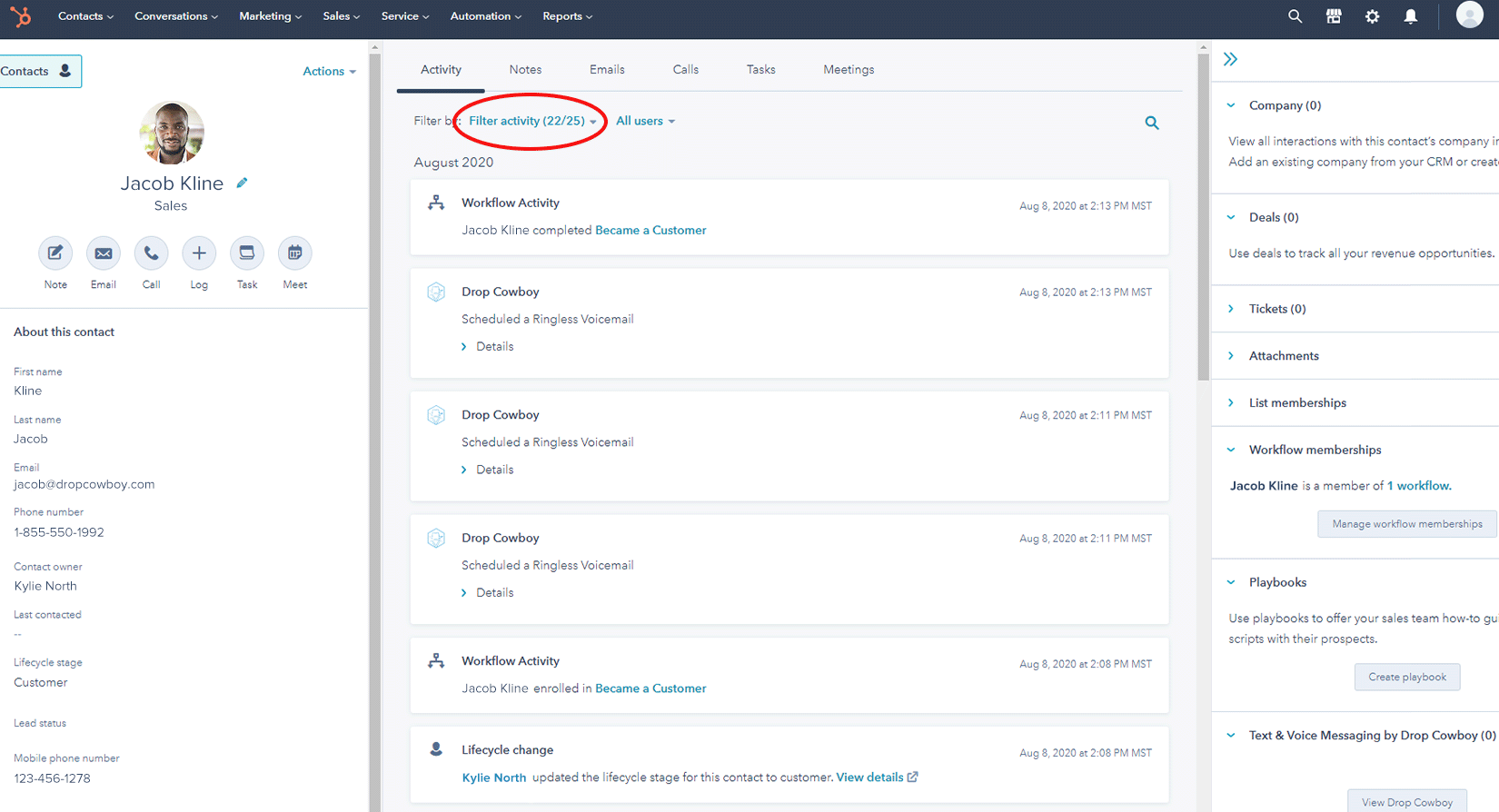The width and height of the screenshot is (1499, 812).
Task: Open the Reports menu
Action: [x=567, y=16]
